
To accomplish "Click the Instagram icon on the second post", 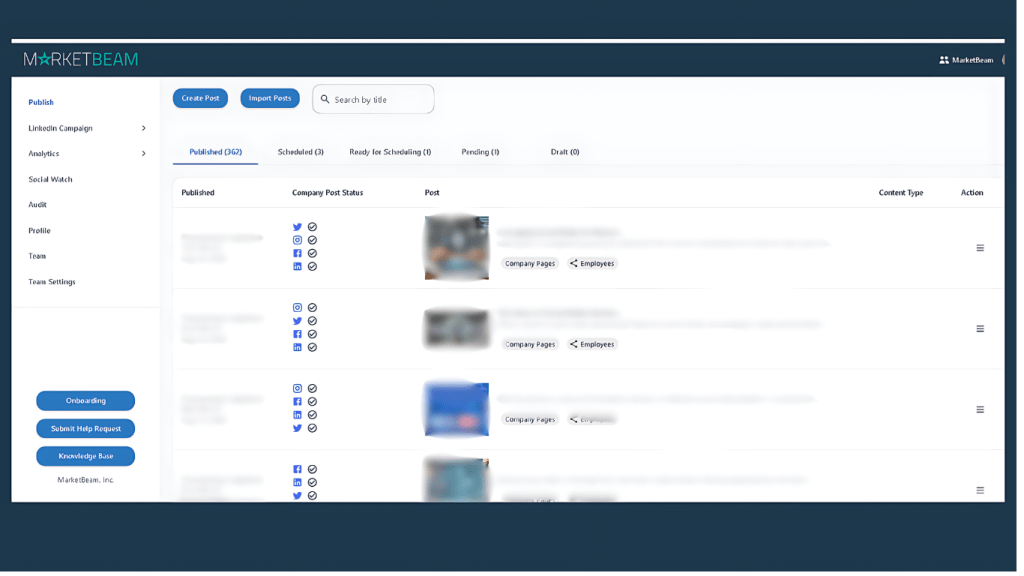I will point(297,307).
